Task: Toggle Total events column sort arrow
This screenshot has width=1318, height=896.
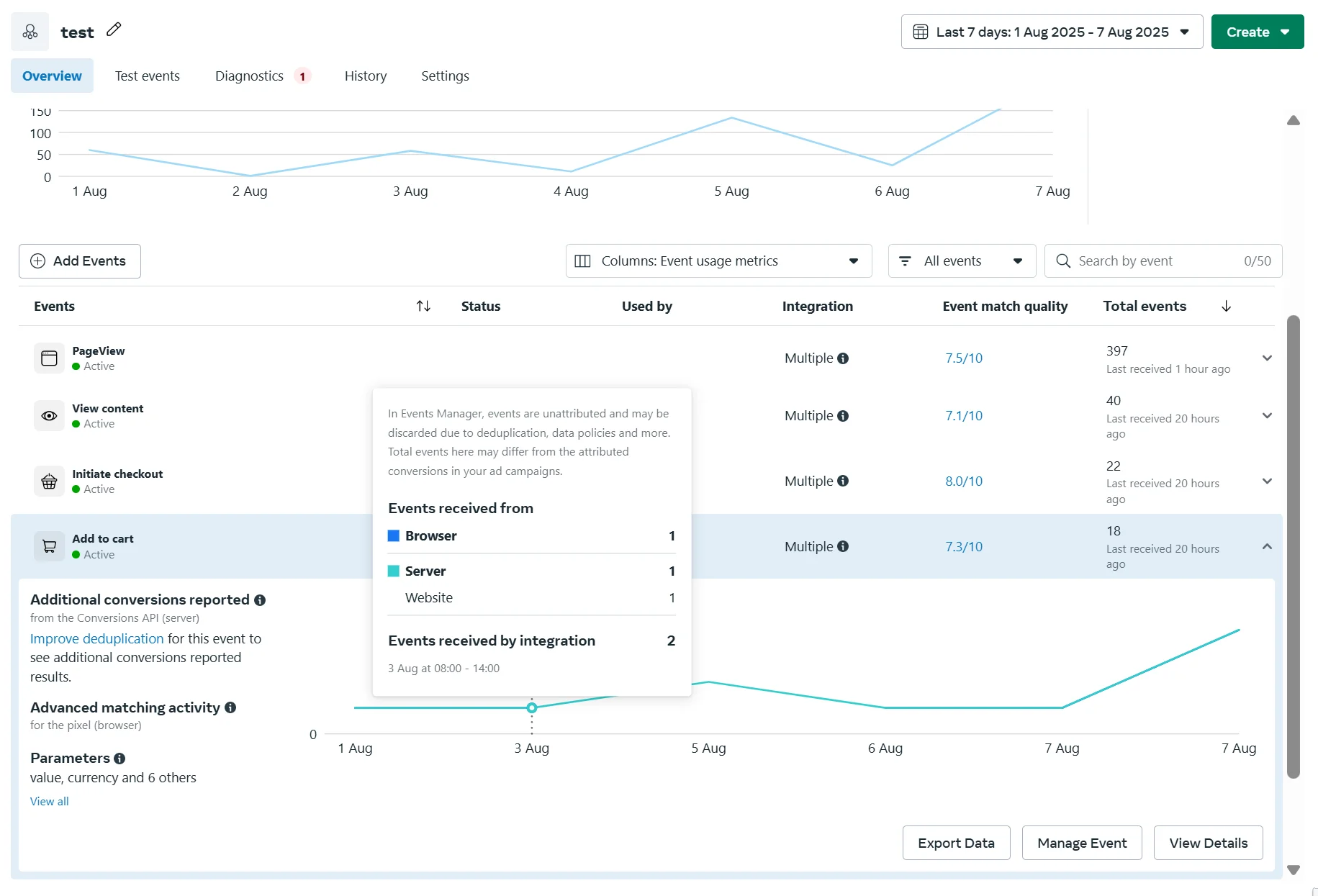Action: click(x=1226, y=307)
